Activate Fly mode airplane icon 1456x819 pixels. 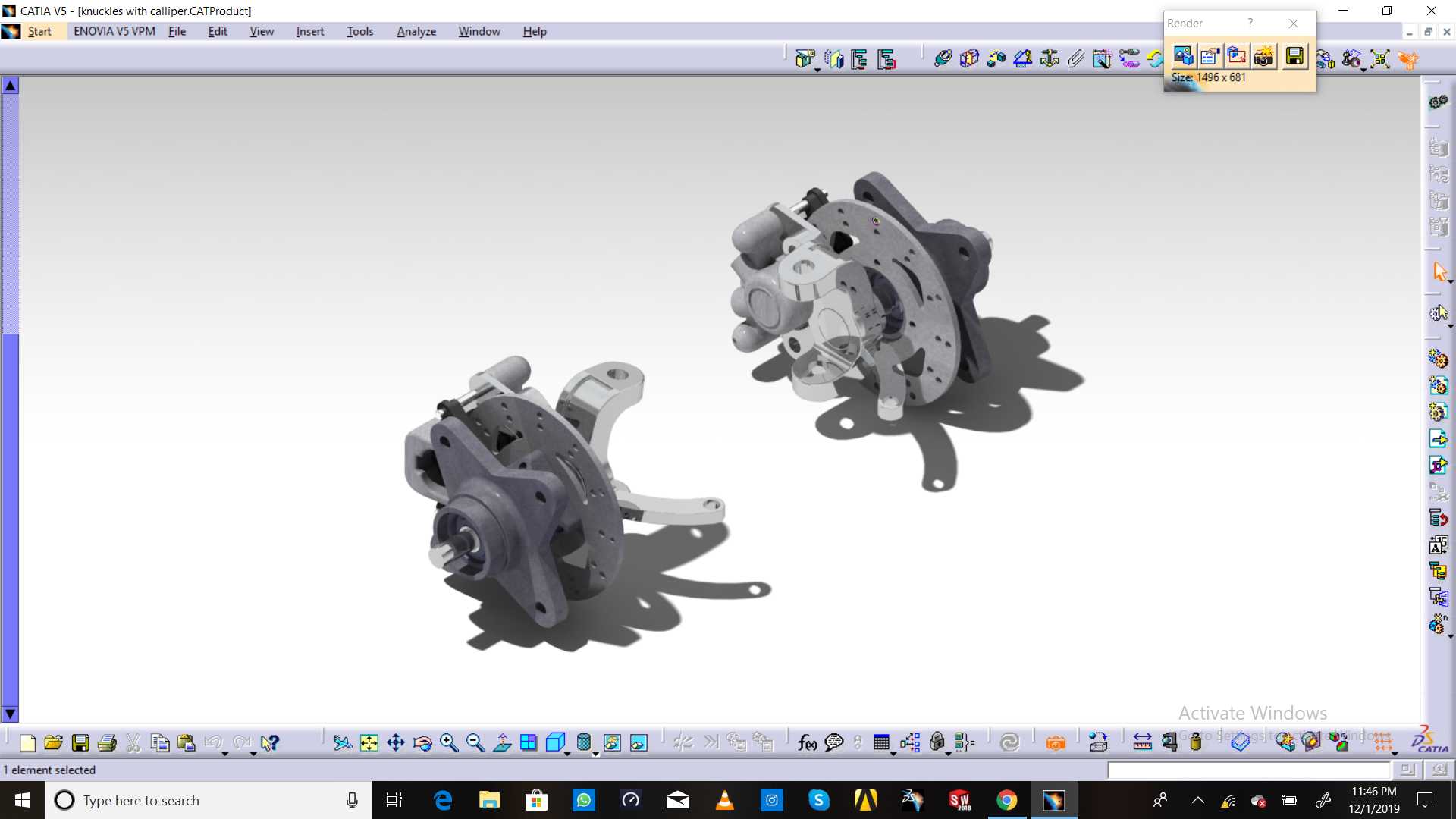(x=343, y=743)
